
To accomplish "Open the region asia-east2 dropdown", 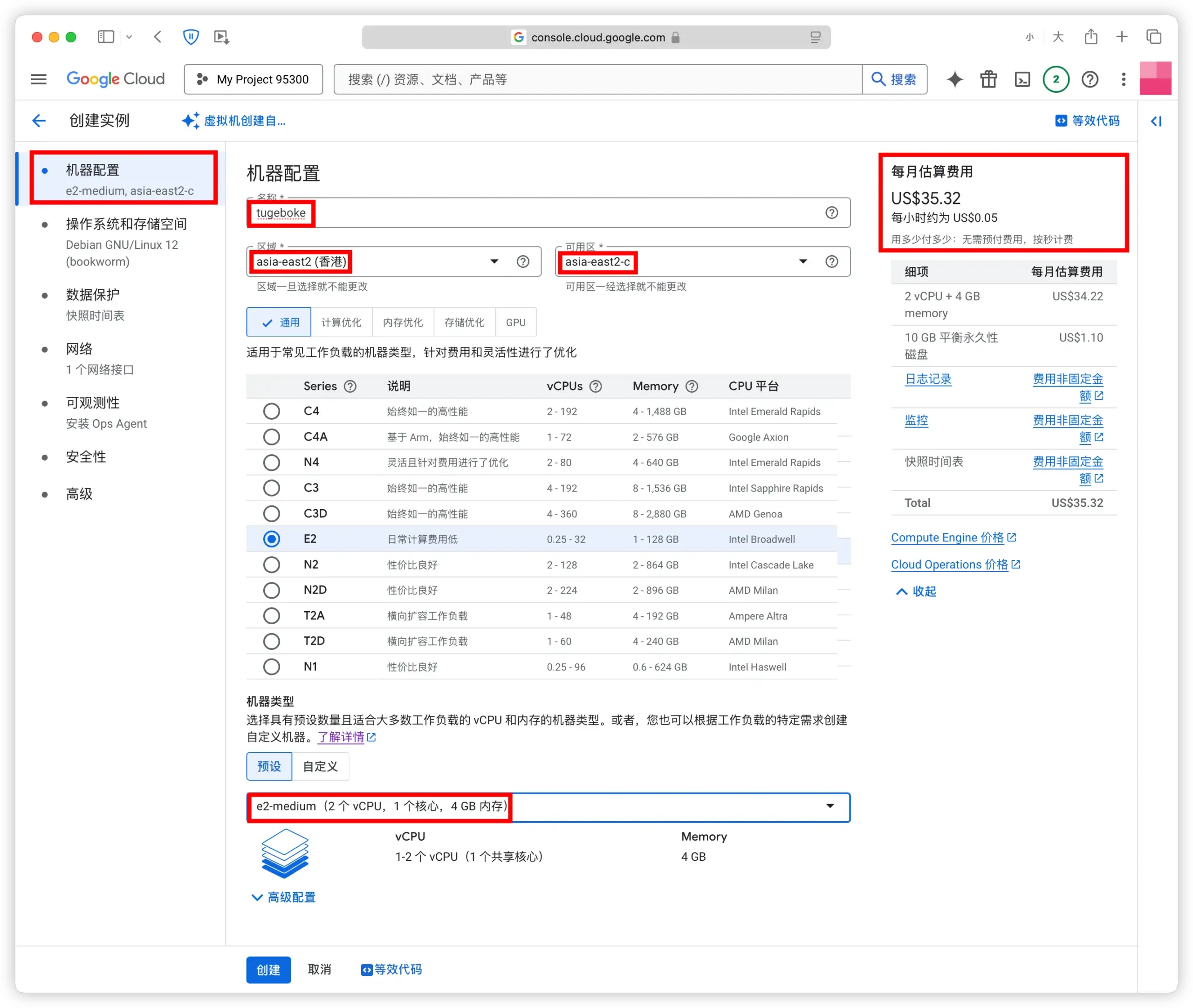I will (x=394, y=261).
